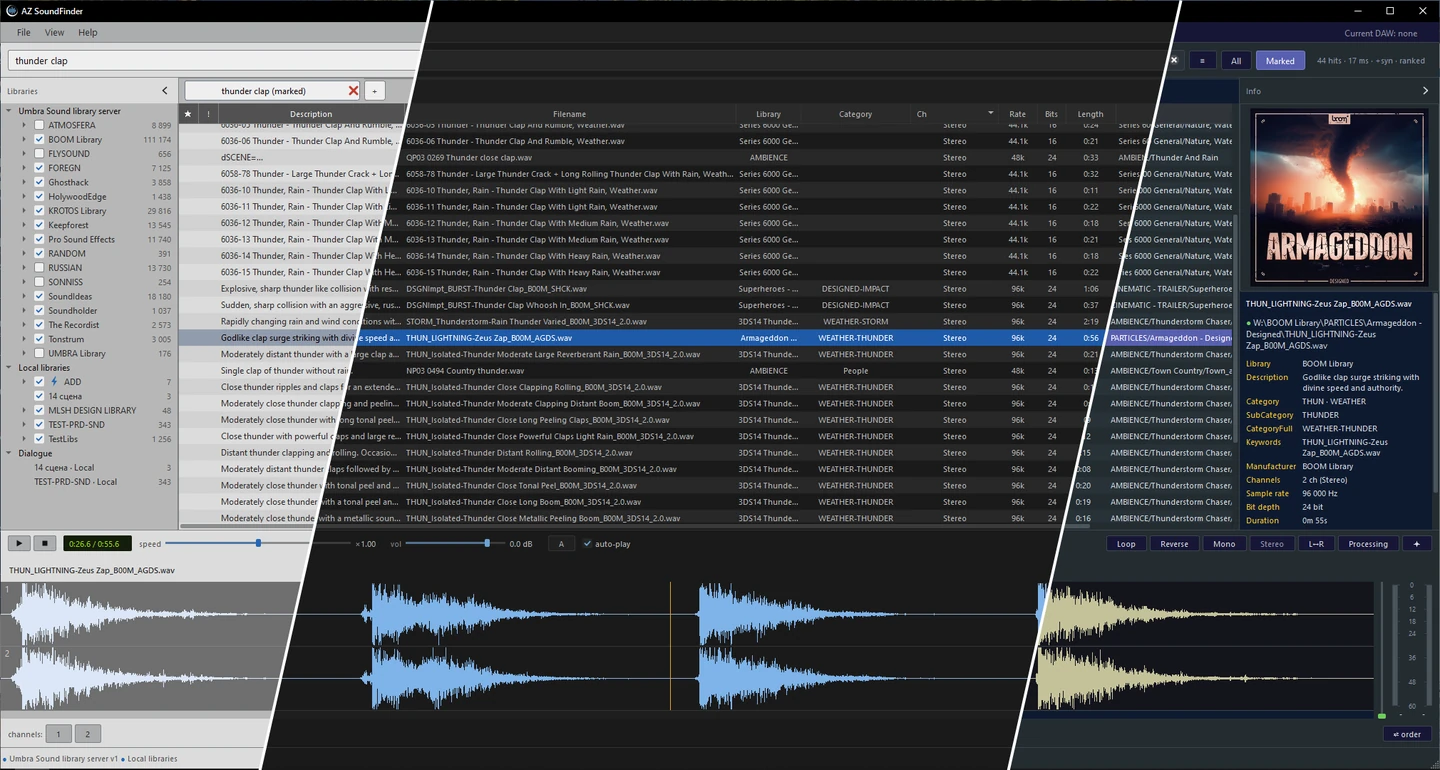The image size is (1440, 770).
Task: Open the Help menu
Action: [88, 33]
